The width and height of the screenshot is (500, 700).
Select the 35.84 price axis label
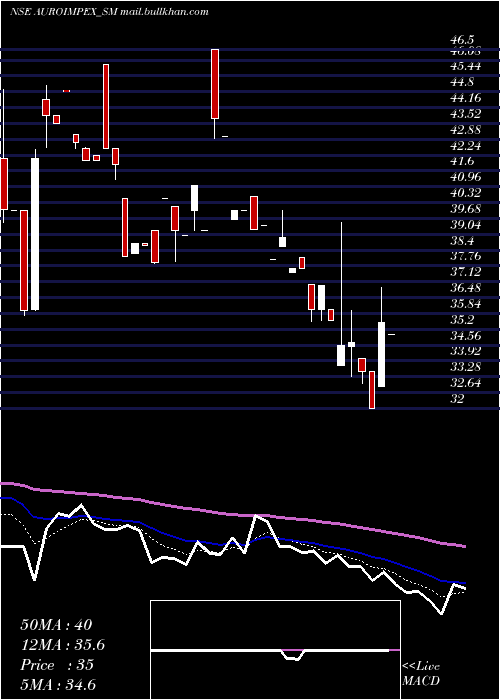pos(466,304)
